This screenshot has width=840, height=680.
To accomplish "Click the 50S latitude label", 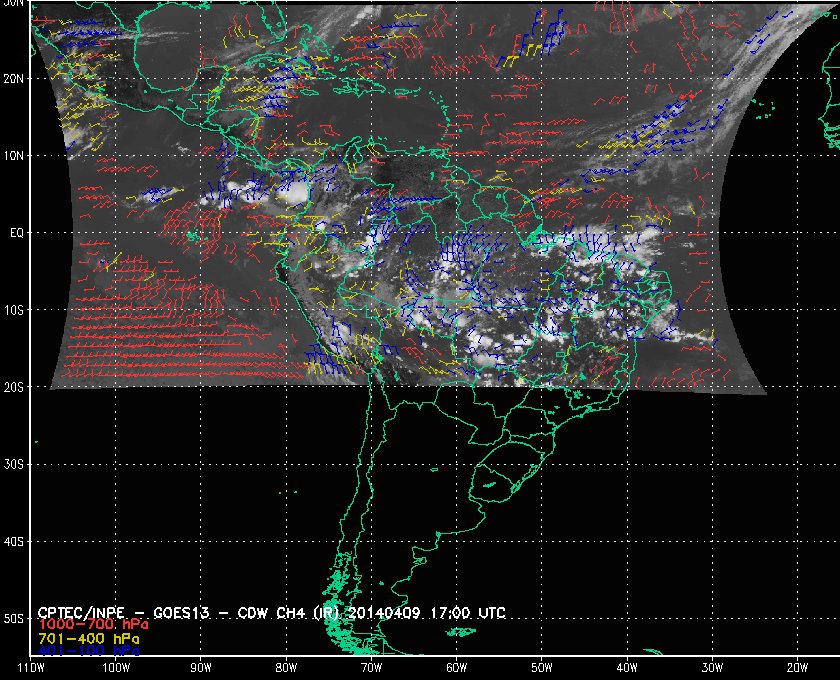I will (14, 619).
